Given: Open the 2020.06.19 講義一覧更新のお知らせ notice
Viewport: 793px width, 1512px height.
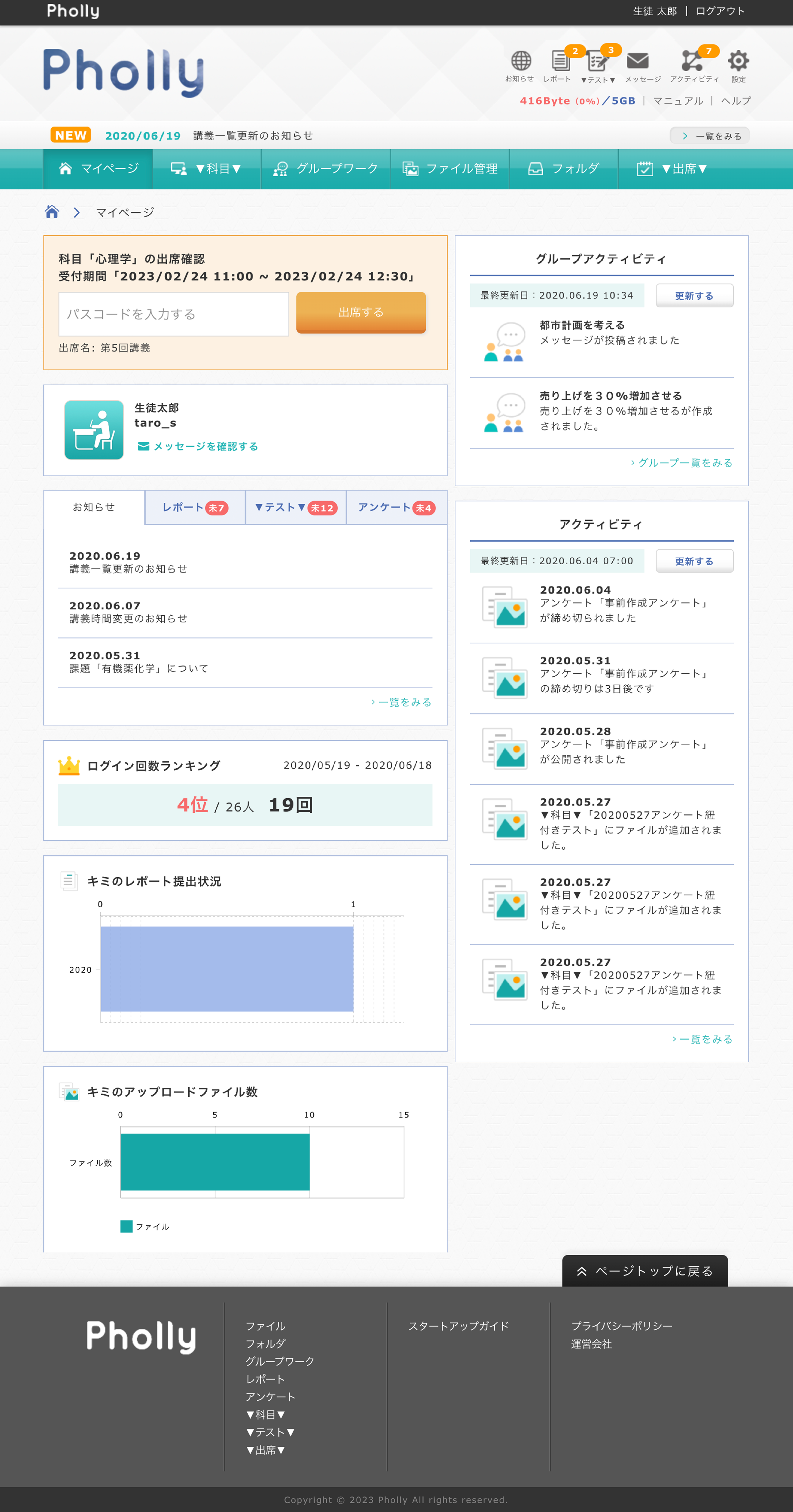Looking at the screenshot, I should pyautogui.click(x=245, y=562).
